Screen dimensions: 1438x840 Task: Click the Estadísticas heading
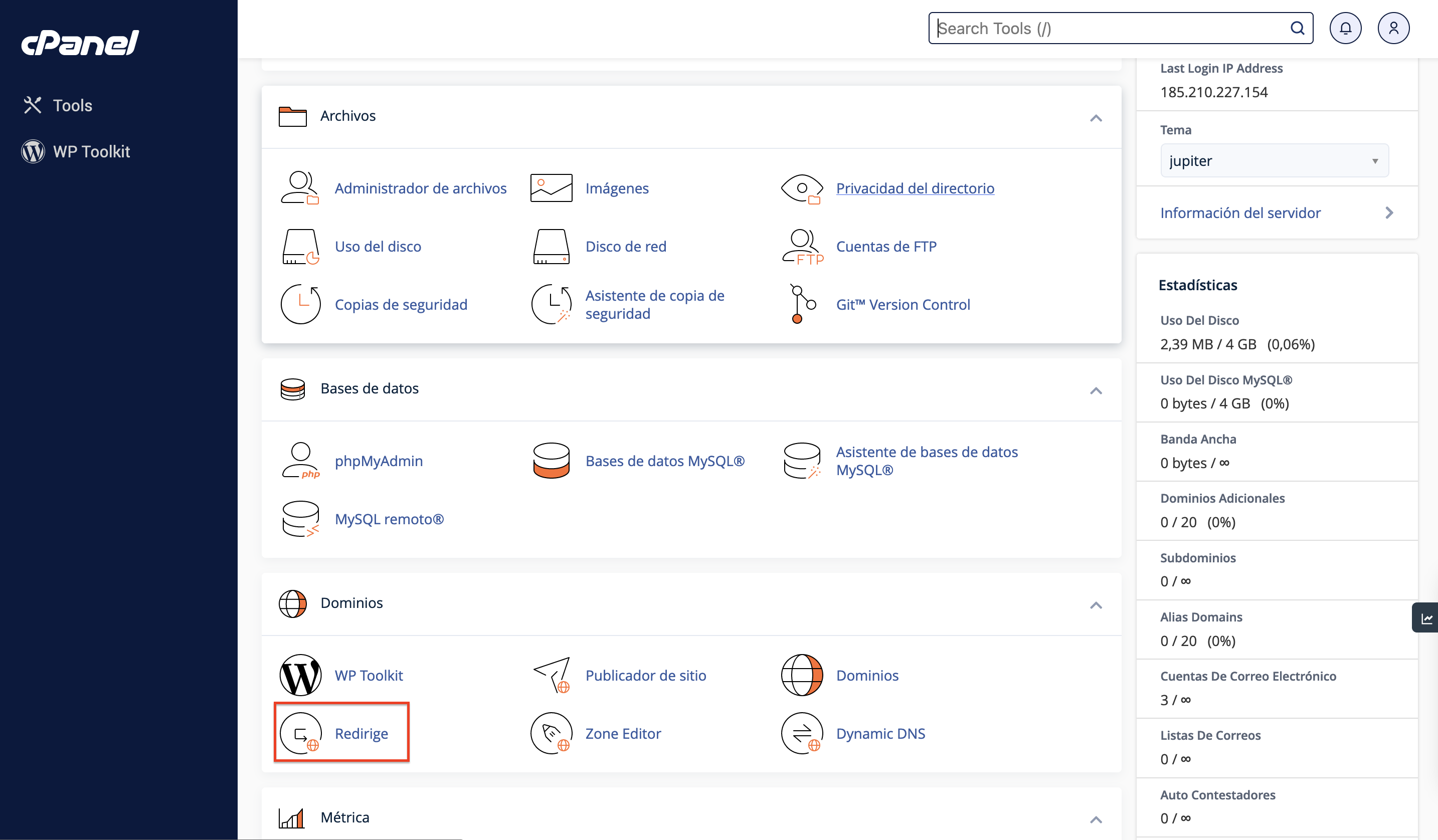tap(1198, 285)
